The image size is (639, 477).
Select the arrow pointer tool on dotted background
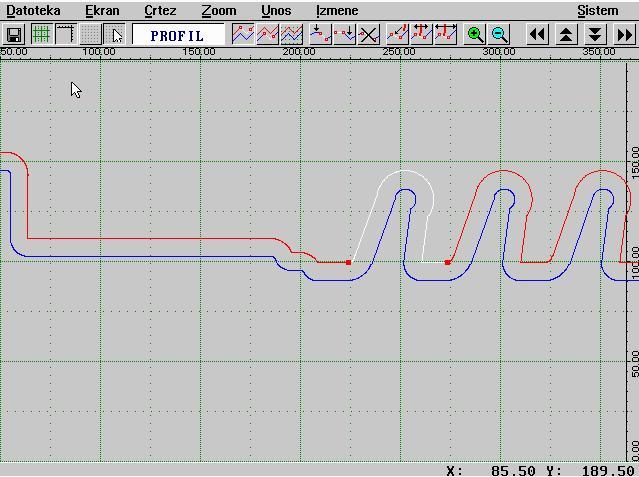coord(115,35)
